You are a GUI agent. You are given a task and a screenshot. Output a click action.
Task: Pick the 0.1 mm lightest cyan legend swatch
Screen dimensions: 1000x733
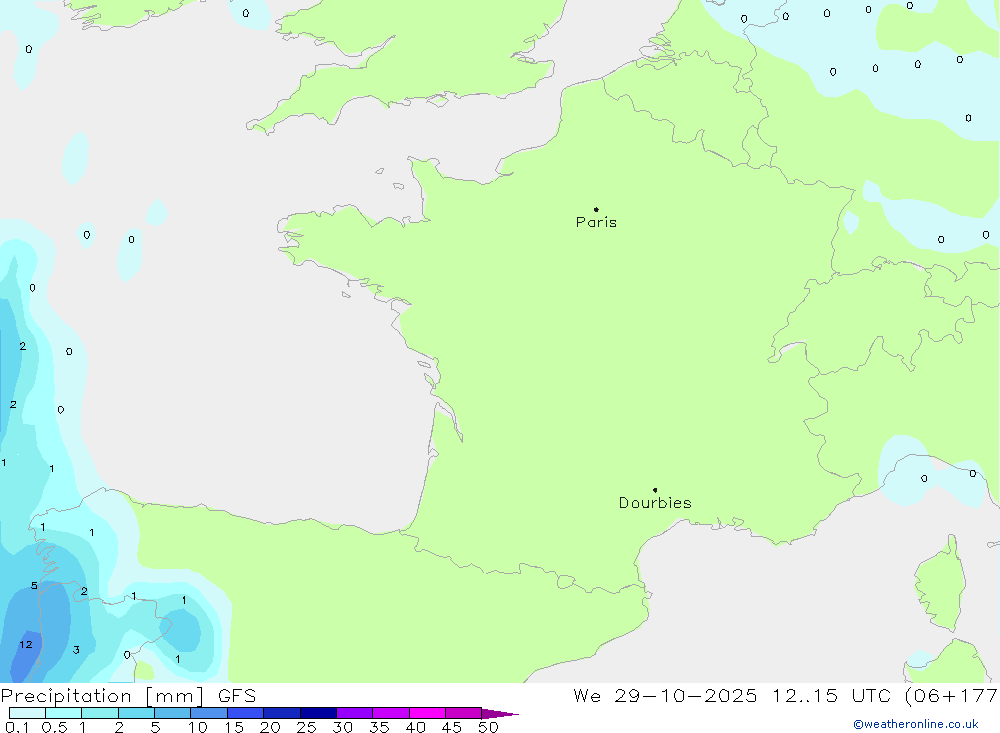pos(27,713)
